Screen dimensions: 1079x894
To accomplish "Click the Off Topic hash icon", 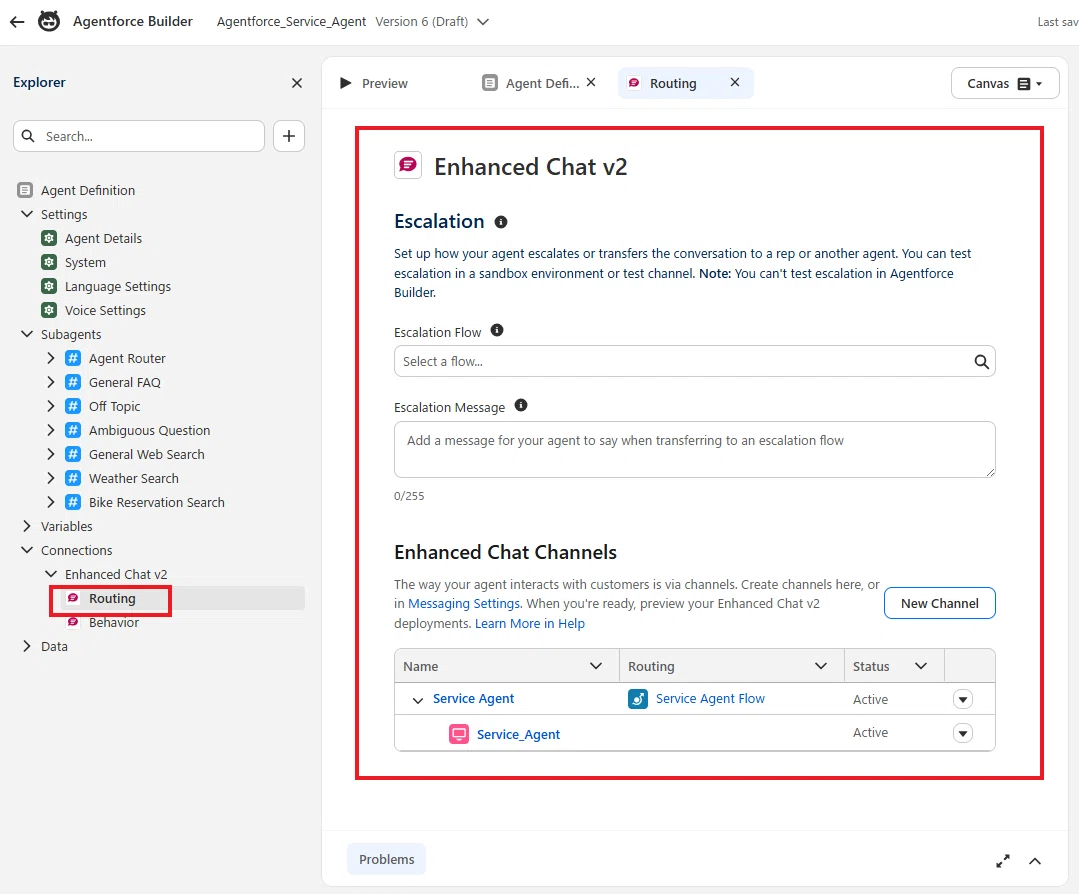I will coord(73,406).
